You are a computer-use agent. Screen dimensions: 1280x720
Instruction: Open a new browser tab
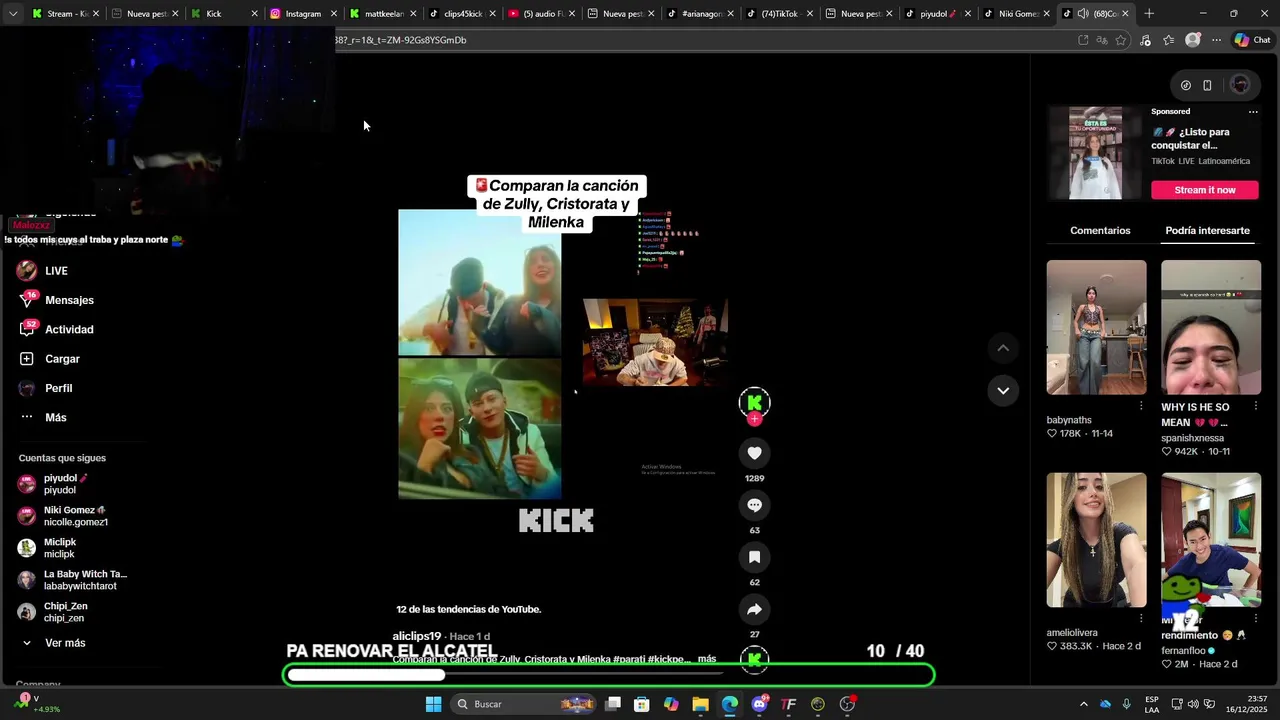point(1149,14)
